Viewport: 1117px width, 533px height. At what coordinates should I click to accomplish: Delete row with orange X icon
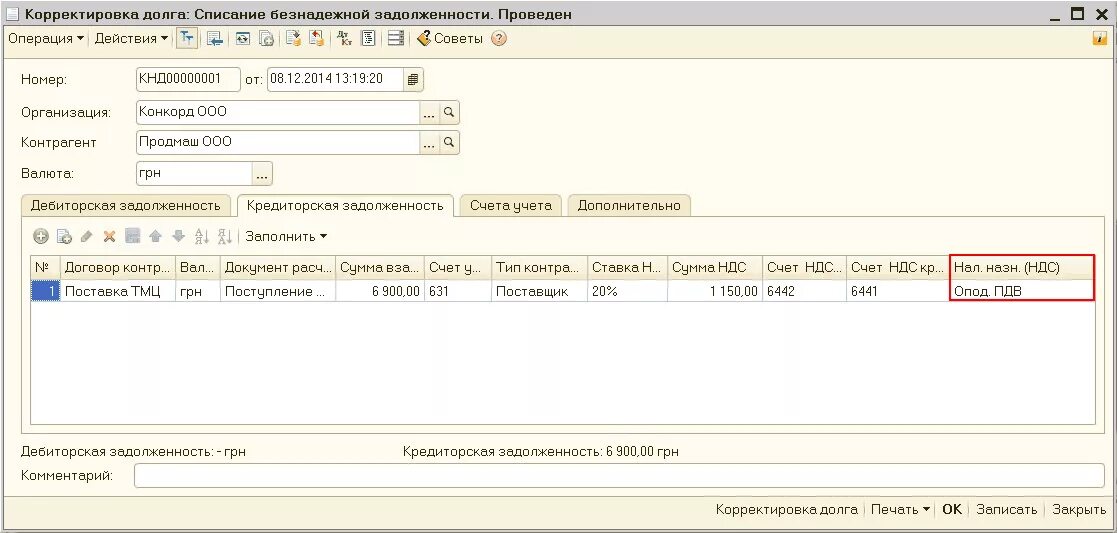coord(110,237)
